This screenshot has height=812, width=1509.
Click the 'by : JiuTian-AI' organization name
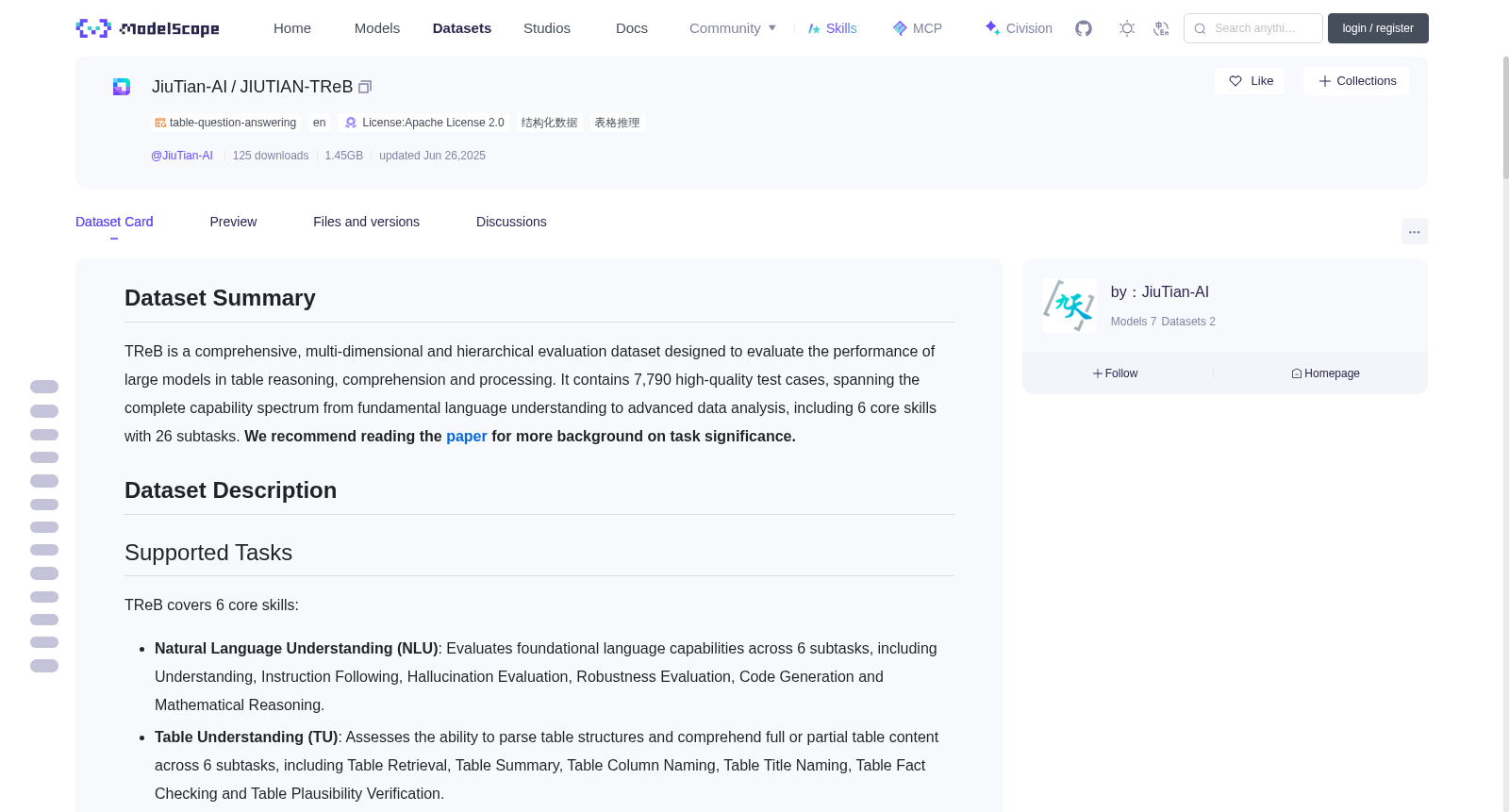tap(1160, 292)
